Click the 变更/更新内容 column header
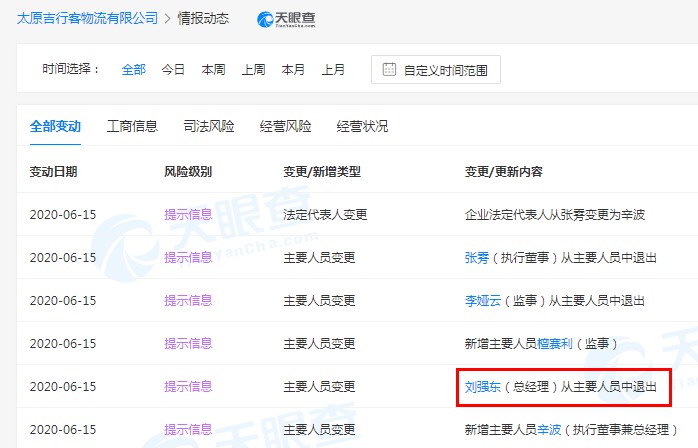 [x=504, y=171]
